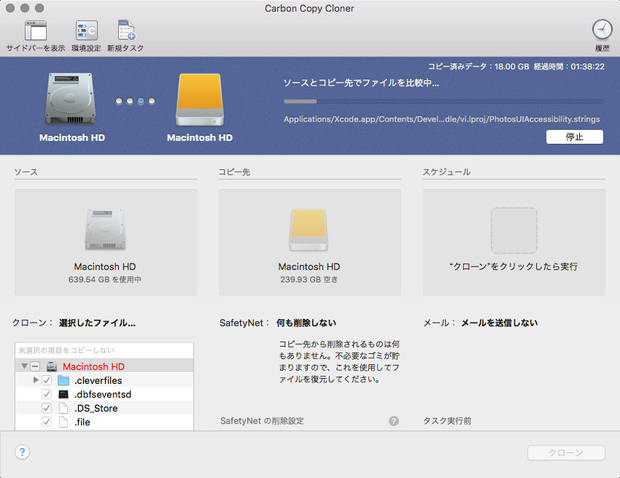Collapse the Macintosh HD tree root
Image resolution: width=620 pixels, height=478 pixels.
click(x=24, y=366)
